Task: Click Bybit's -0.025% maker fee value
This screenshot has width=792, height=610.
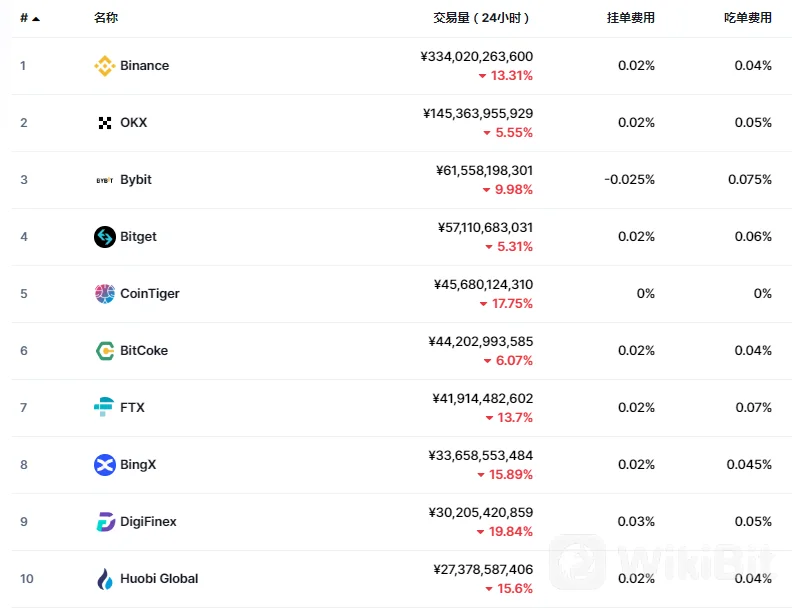Action: [x=629, y=180]
